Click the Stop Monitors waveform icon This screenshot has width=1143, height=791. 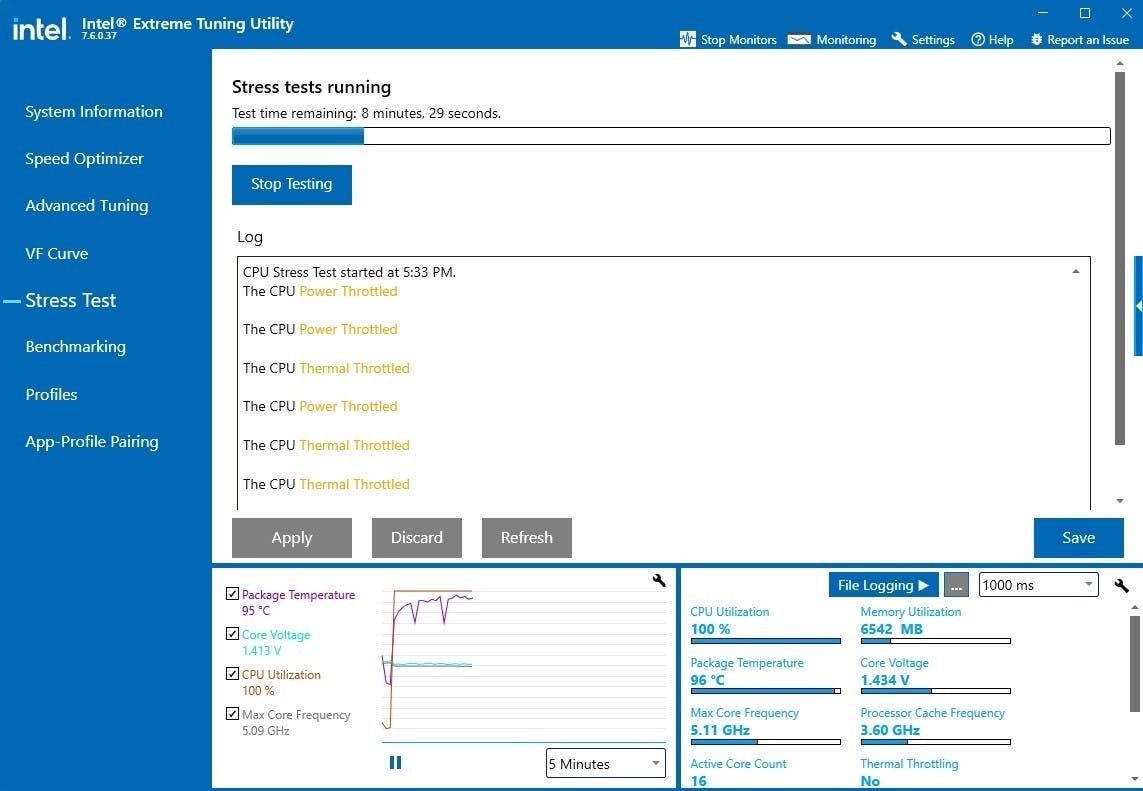tap(687, 39)
